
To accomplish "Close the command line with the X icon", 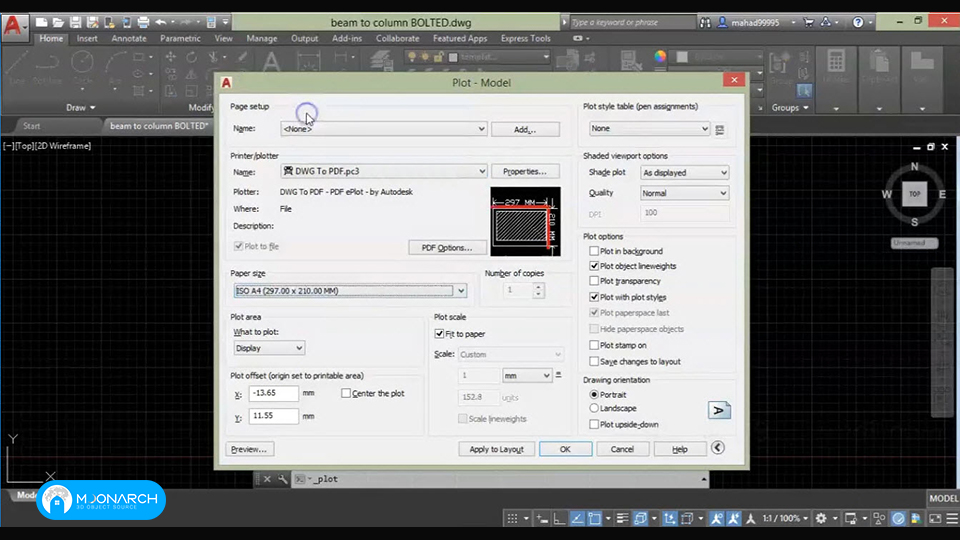I will point(267,479).
